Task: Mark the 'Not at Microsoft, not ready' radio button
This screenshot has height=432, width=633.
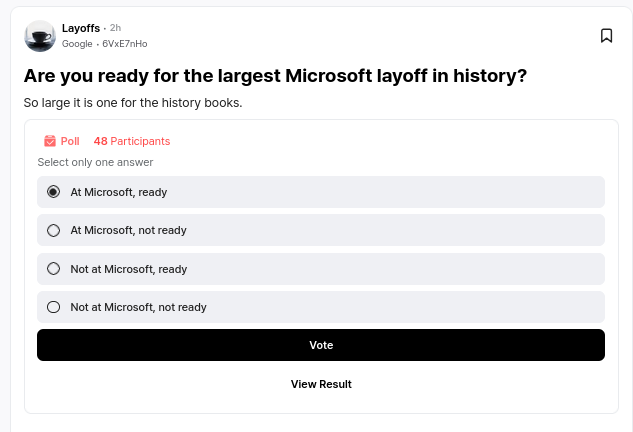Action: (54, 307)
